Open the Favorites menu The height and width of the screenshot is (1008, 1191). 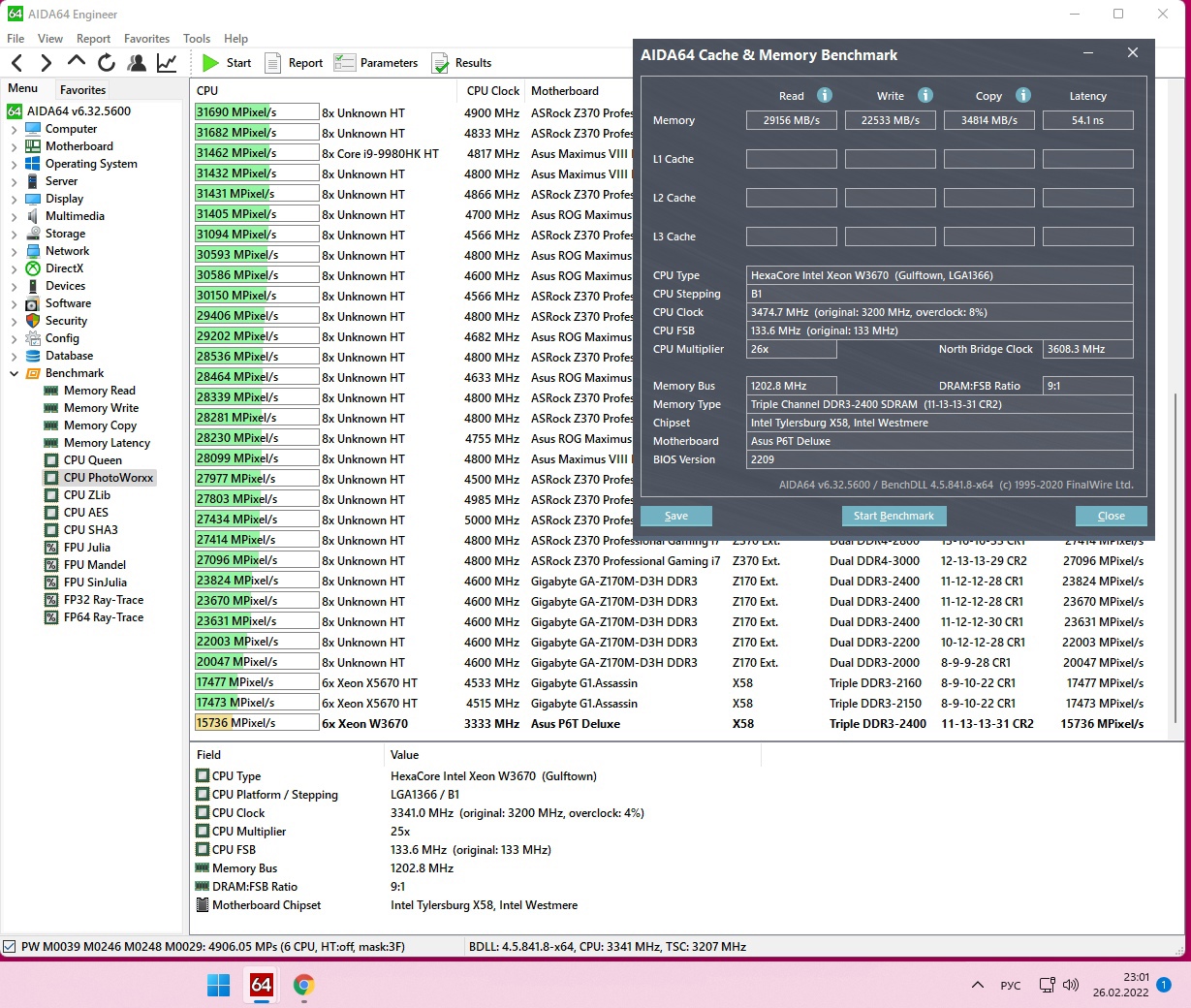[x=147, y=39]
